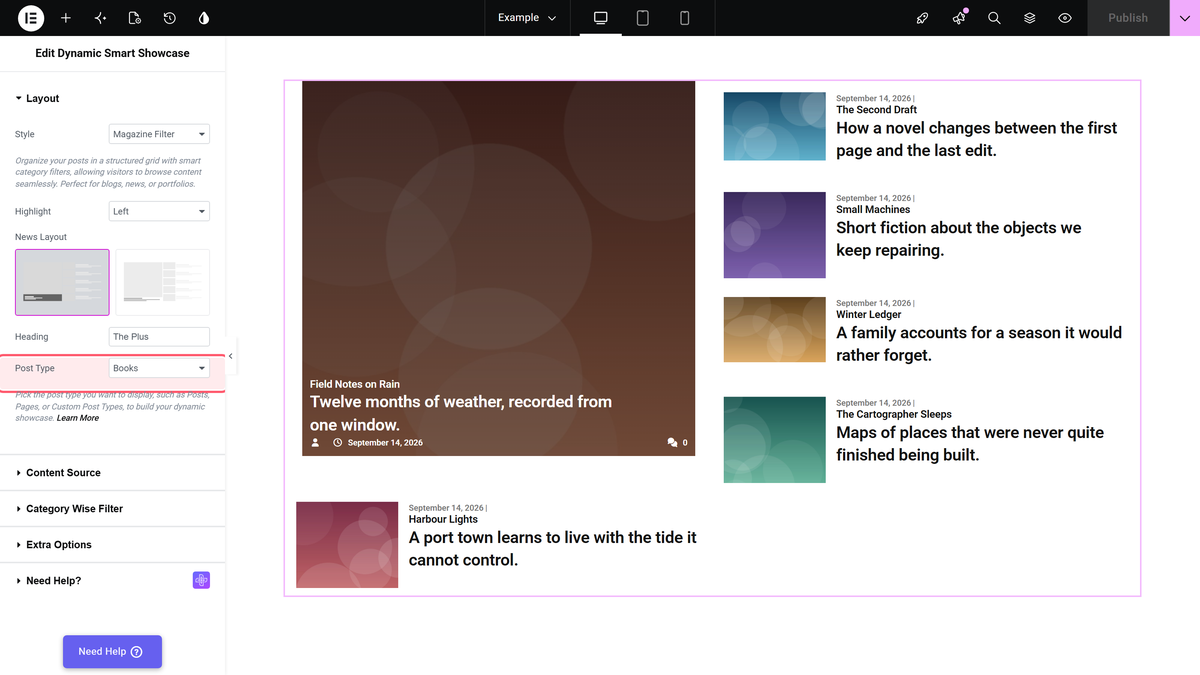Click the Winter Ledger amber thumbnail
The height and width of the screenshot is (675, 1200).
point(775,329)
